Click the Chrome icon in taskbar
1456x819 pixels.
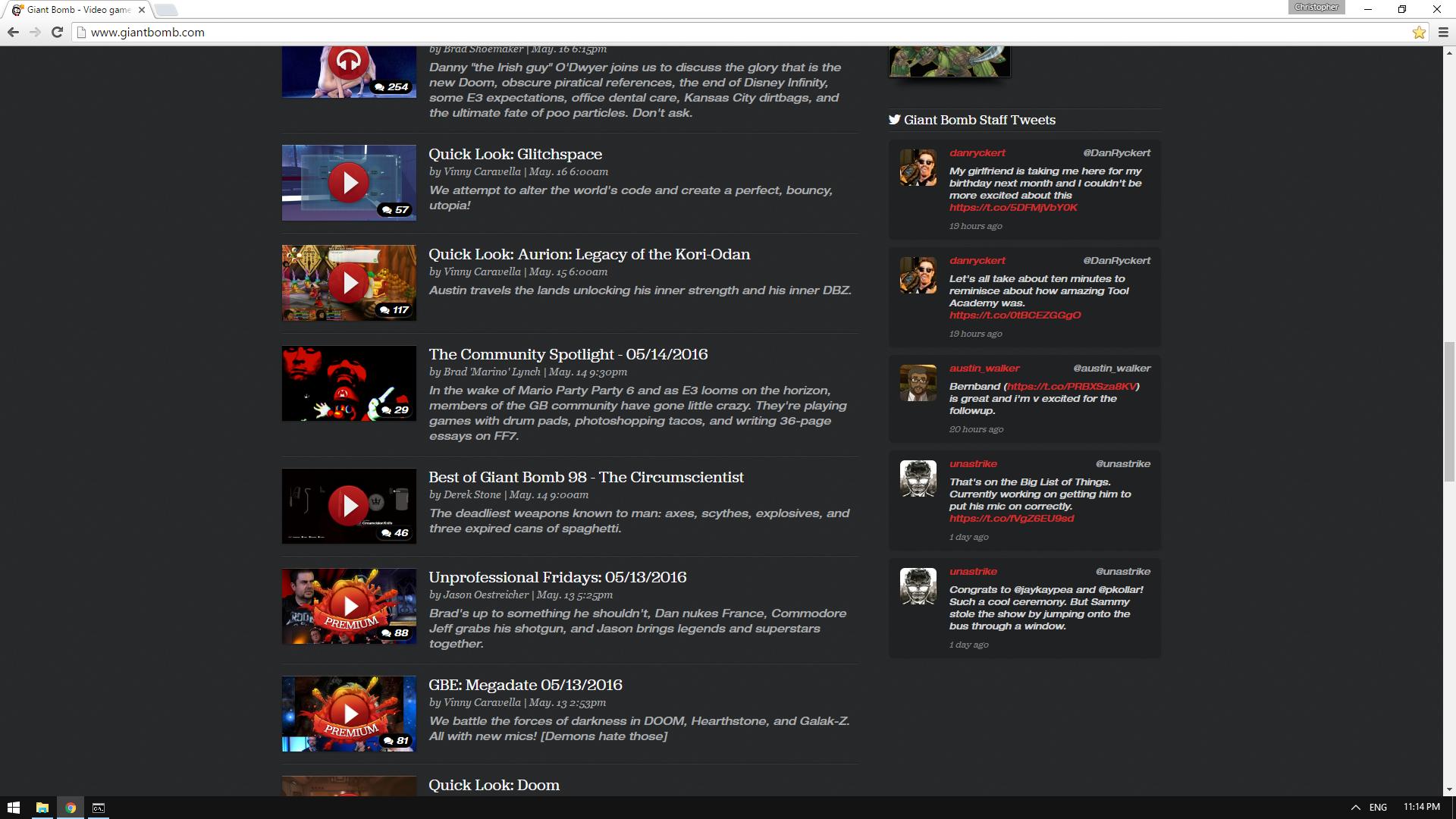(x=71, y=808)
